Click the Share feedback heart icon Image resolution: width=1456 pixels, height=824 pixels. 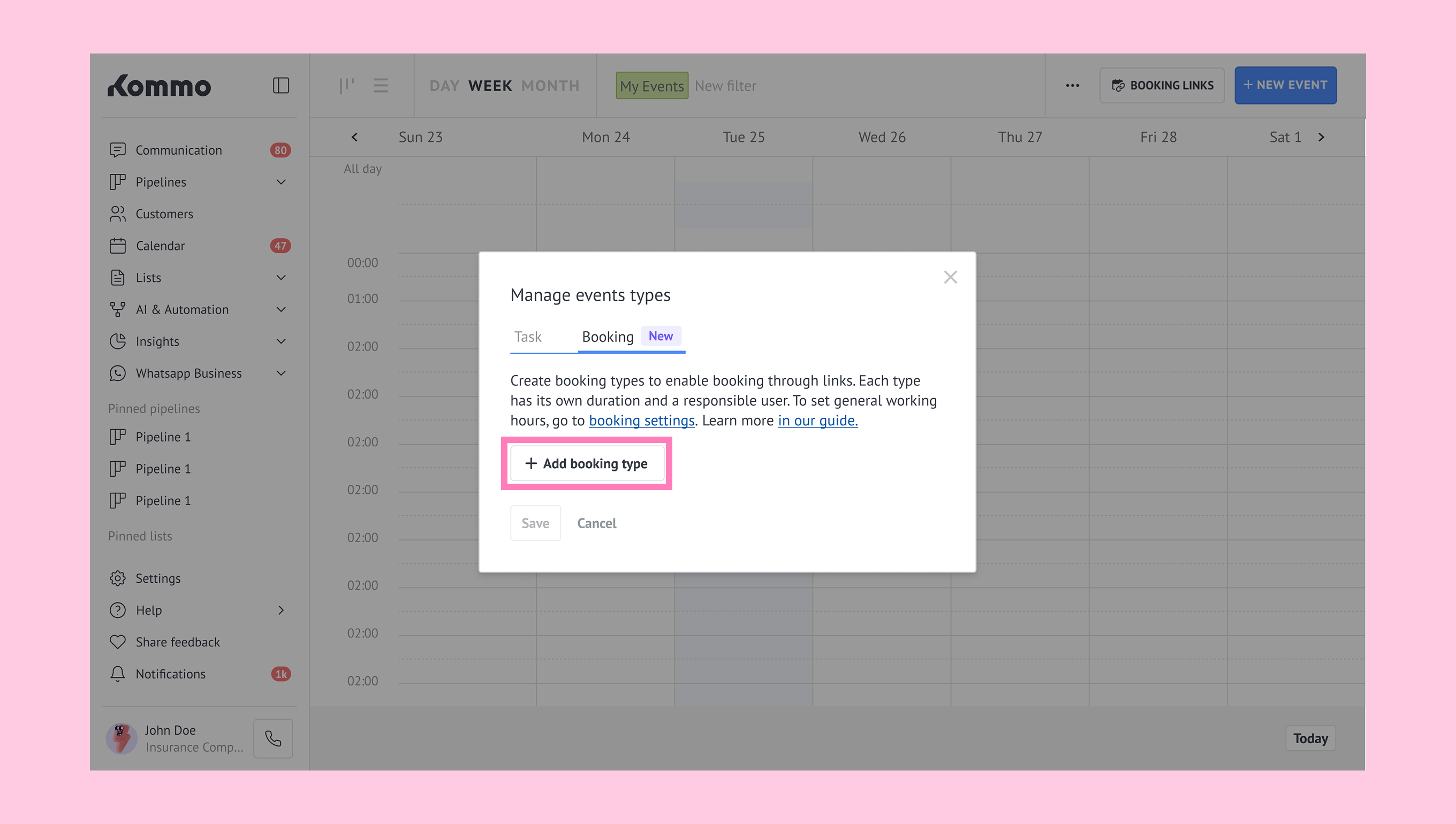117,642
